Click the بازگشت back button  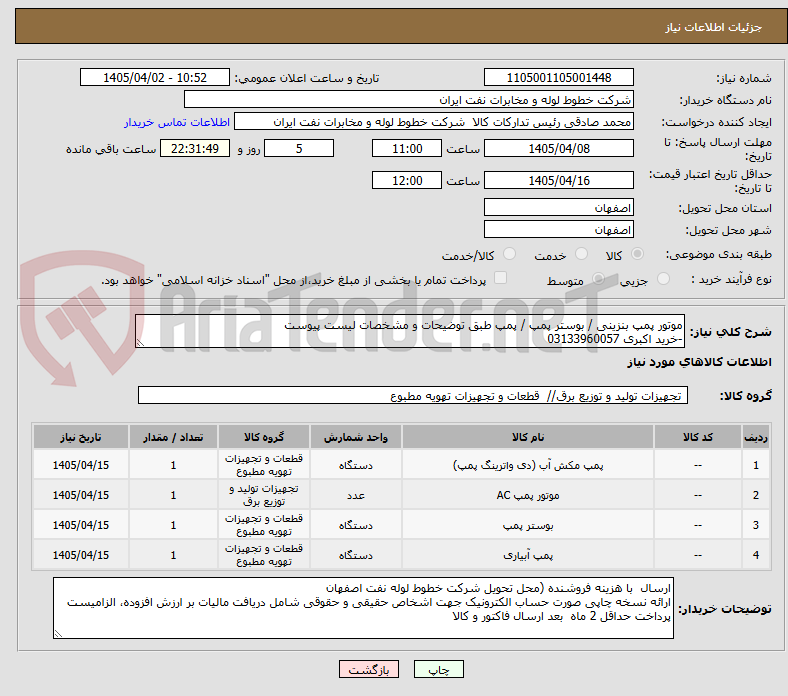click(x=369, y=669)
